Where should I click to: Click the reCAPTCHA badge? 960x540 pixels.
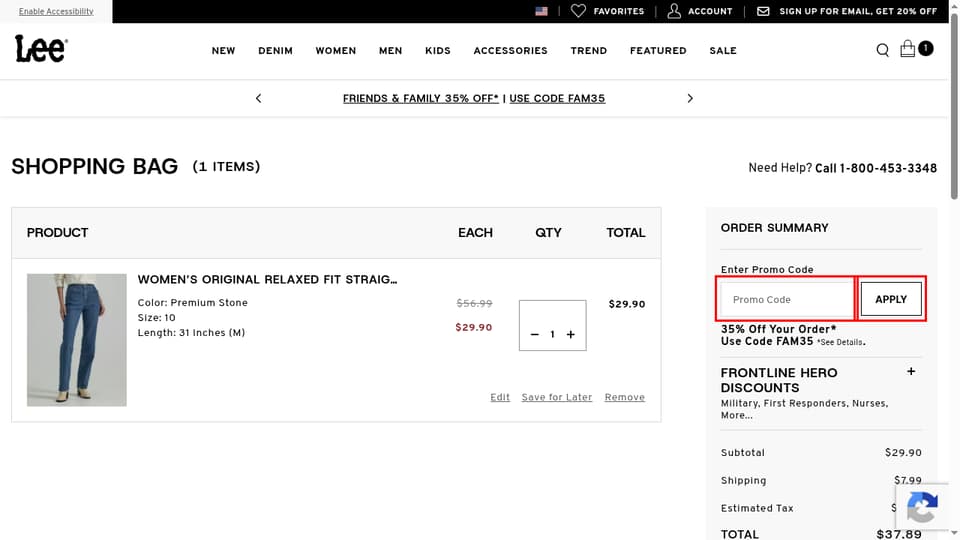coord(923,507)
